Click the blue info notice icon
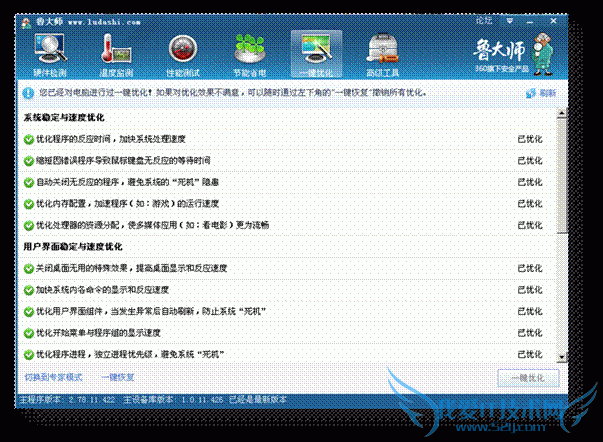This screenshot has width=603, height=442. tap(28, 93)
